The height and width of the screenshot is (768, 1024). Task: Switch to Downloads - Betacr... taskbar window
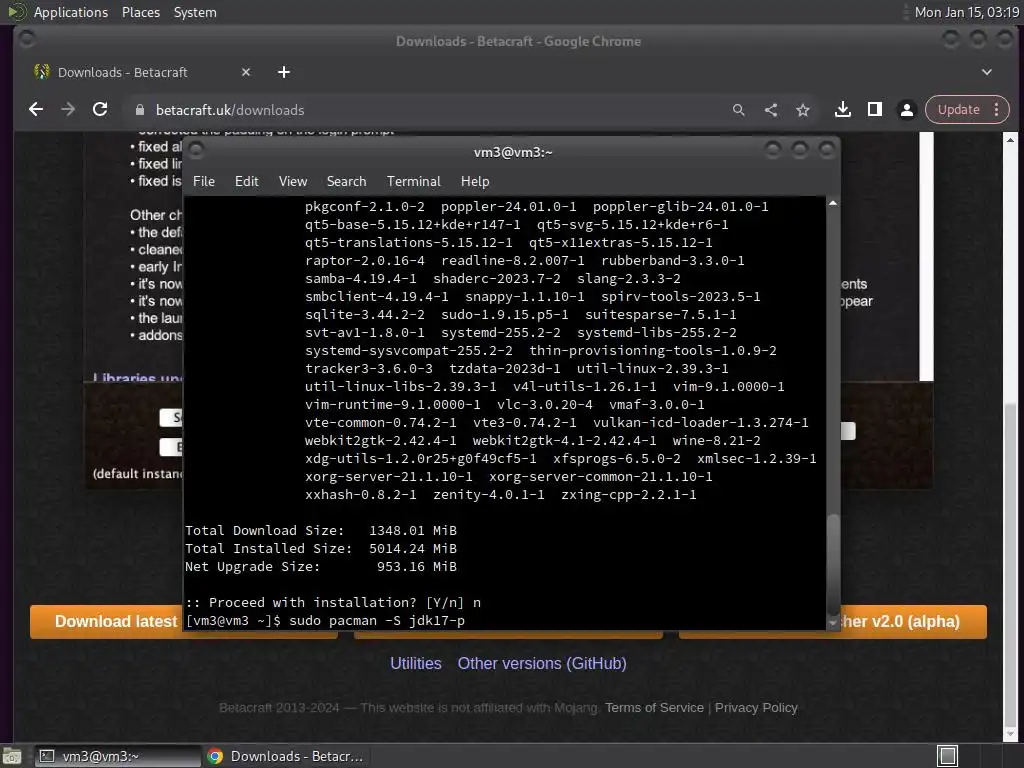click(286, 756)
